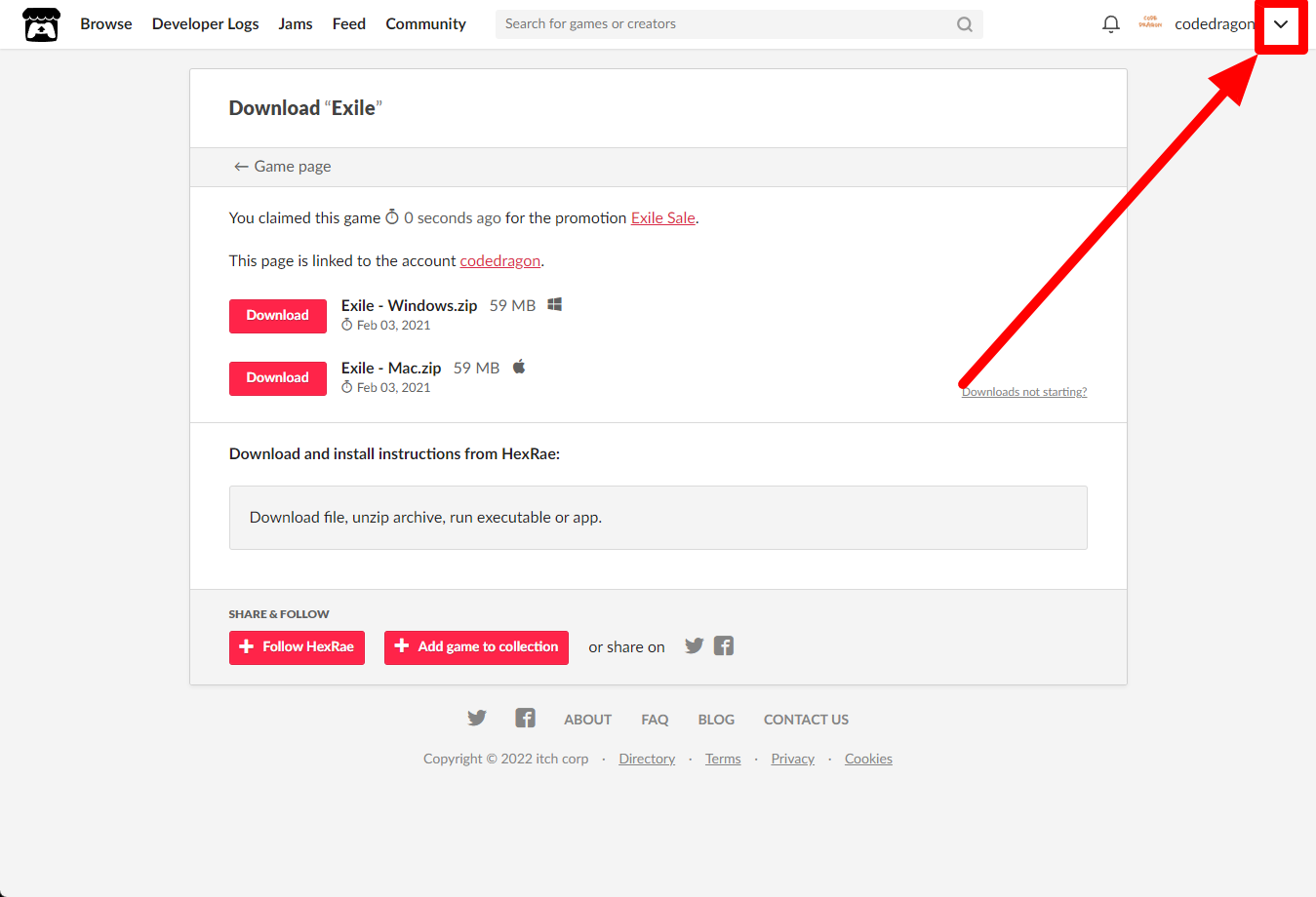Open the Browse menu
The image size is (1316, 897).
pyautogui.click(x=106, y=24)
